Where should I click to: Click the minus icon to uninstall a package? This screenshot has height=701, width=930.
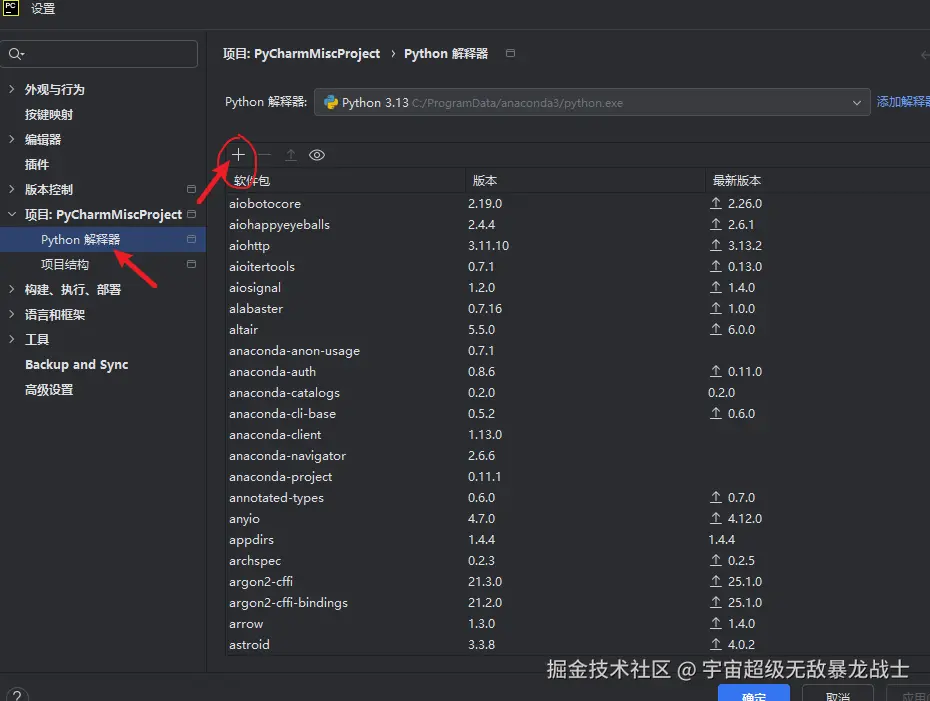point(265,155)
